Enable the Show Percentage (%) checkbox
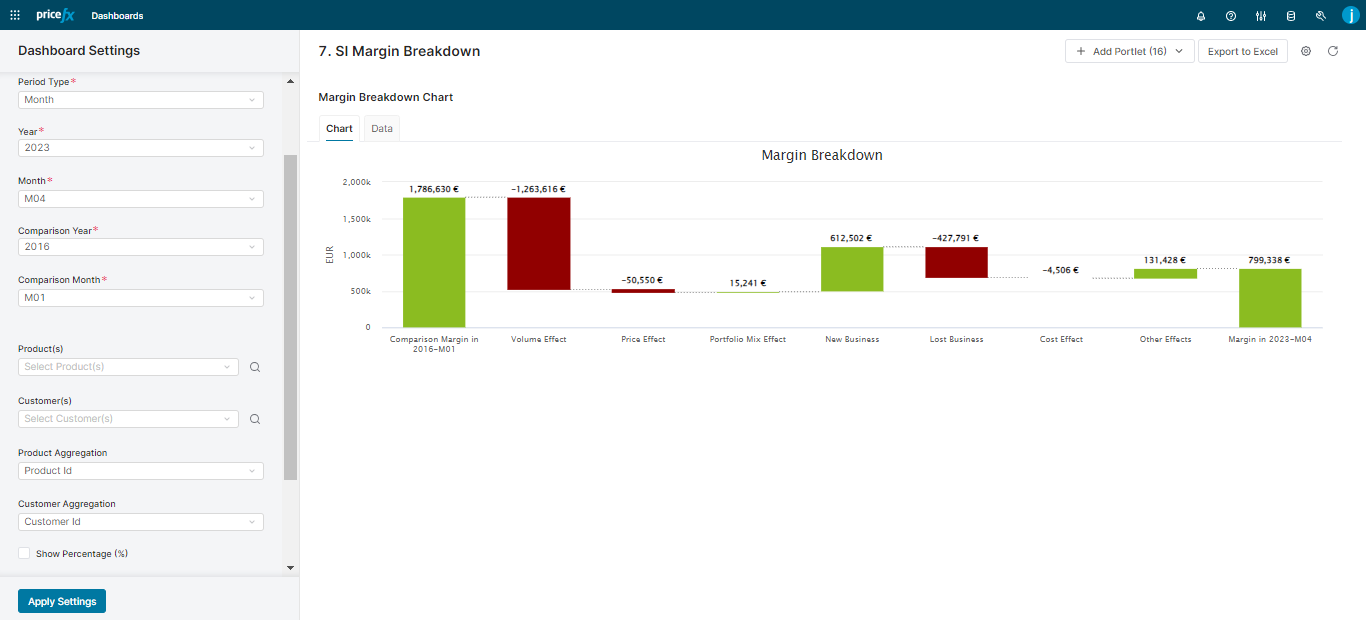The width and height of the screenshot is (1366, 620). tap(23, 553)
